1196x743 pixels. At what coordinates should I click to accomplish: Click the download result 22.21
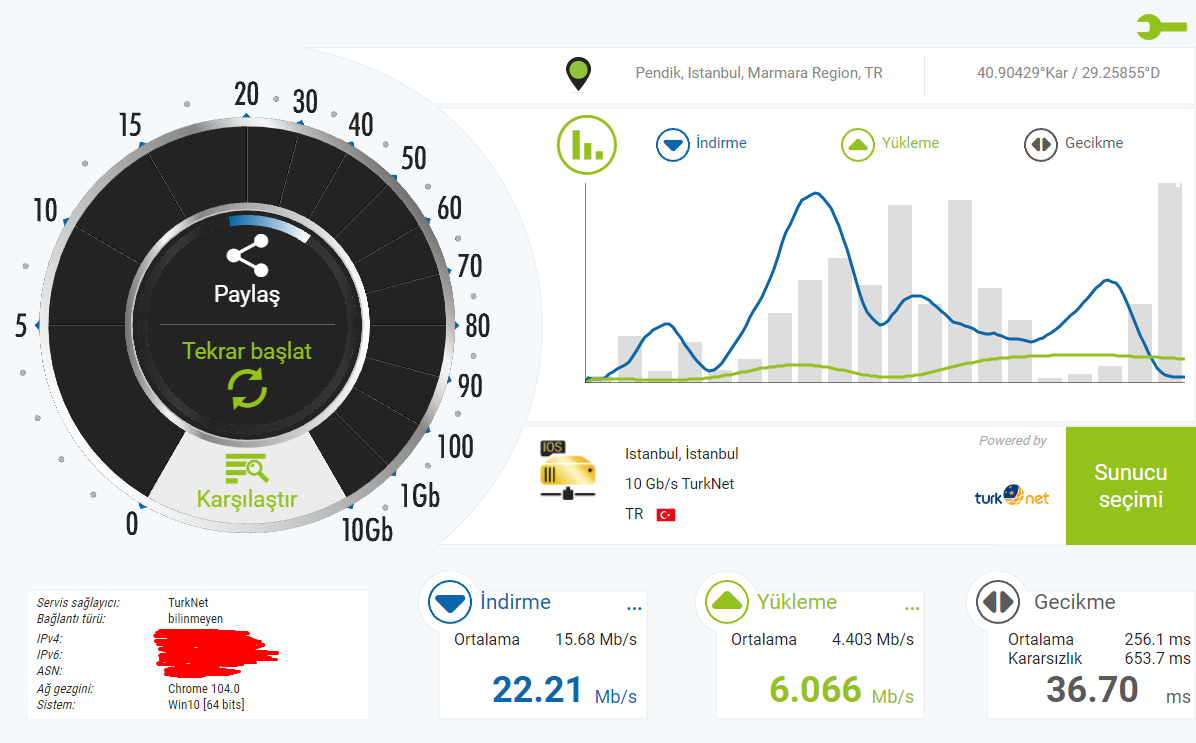[x=537, y=690]
